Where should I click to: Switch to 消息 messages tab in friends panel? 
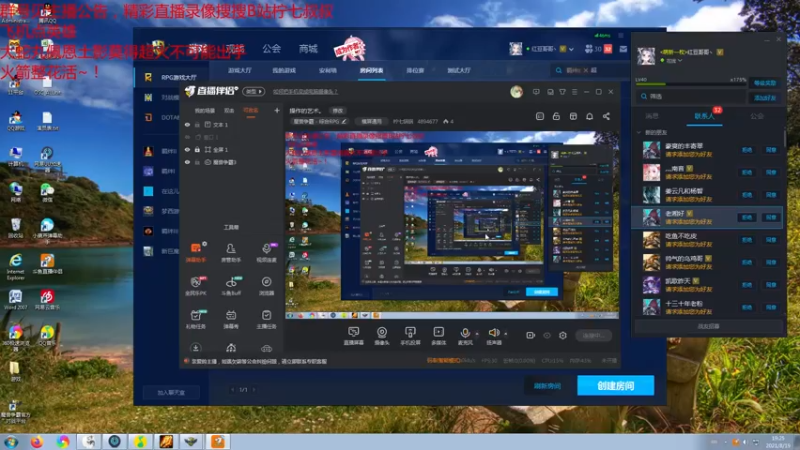click(x=652, y=116)
